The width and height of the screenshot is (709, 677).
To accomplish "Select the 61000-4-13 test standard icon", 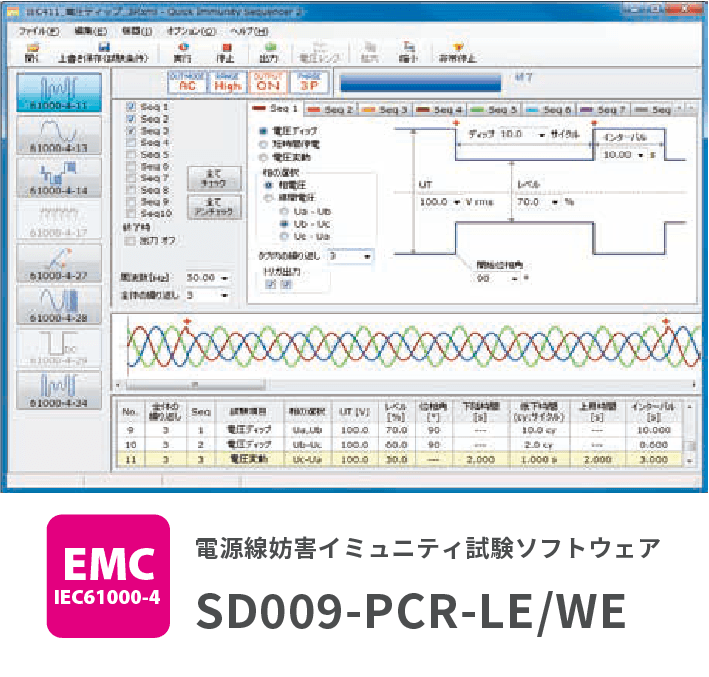I will (59, 135).
